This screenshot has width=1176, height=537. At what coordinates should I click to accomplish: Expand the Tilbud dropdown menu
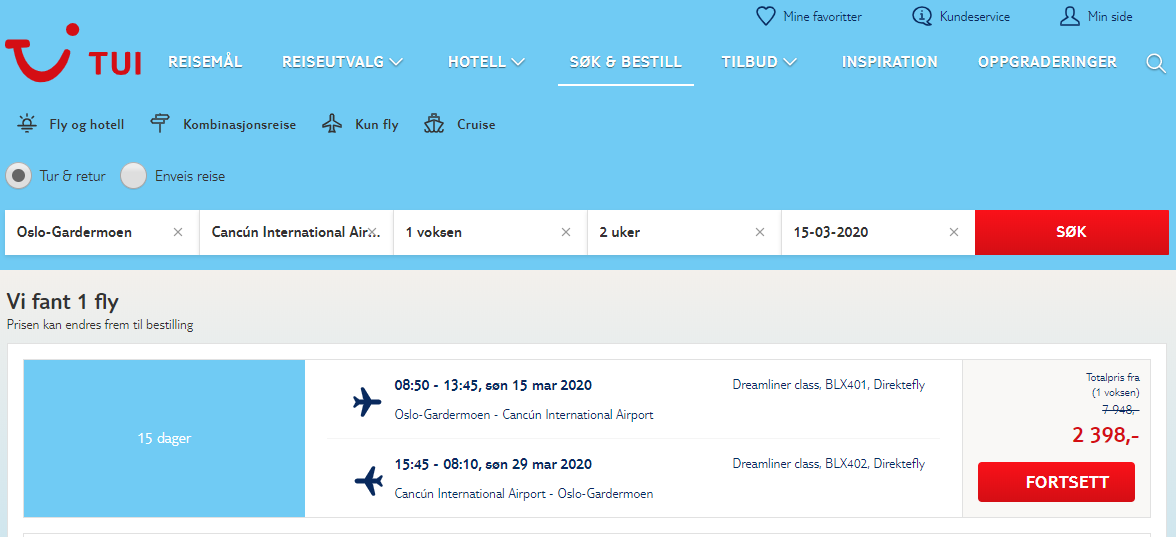coord(759,62)
